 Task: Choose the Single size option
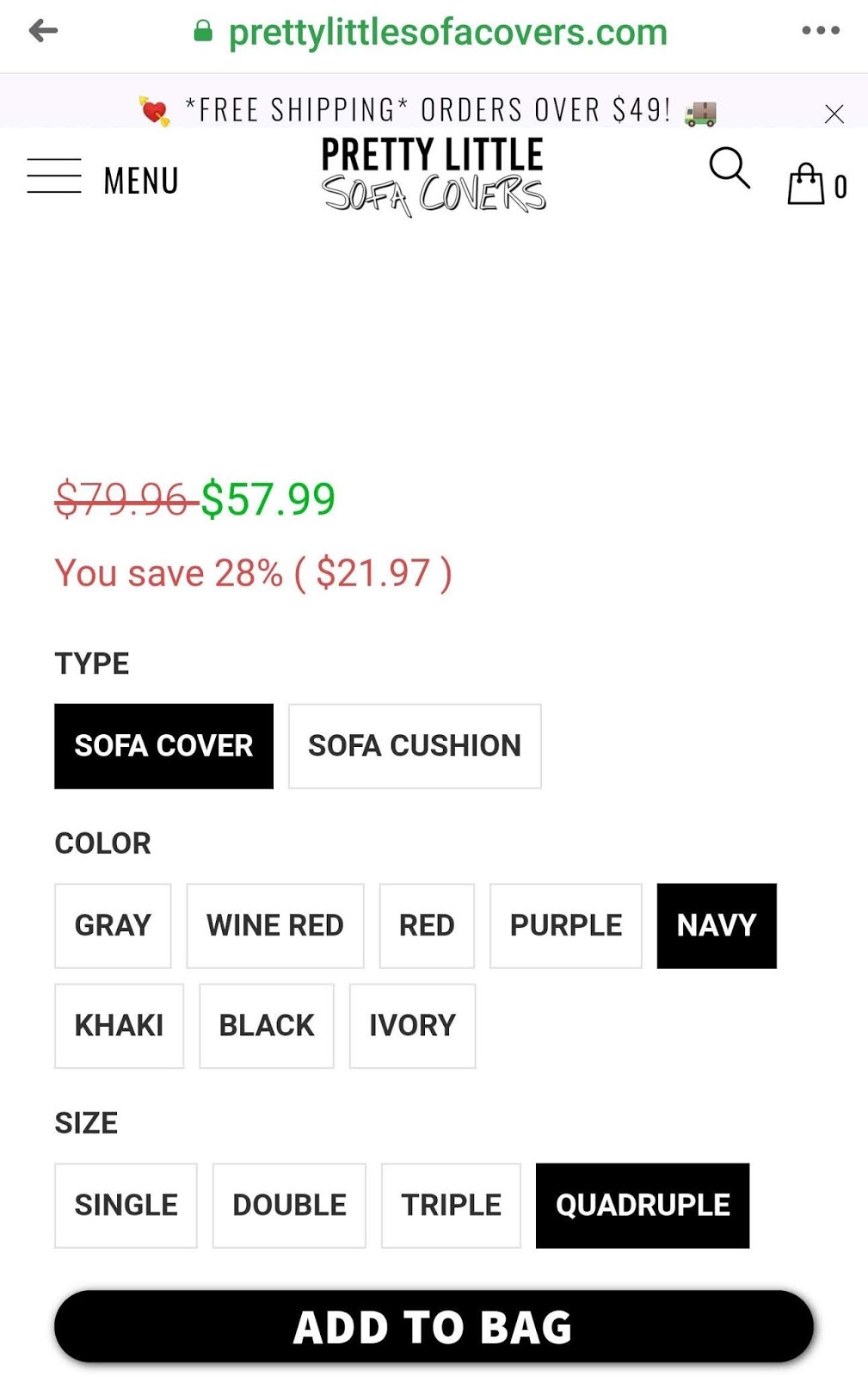coord(126,1205)
